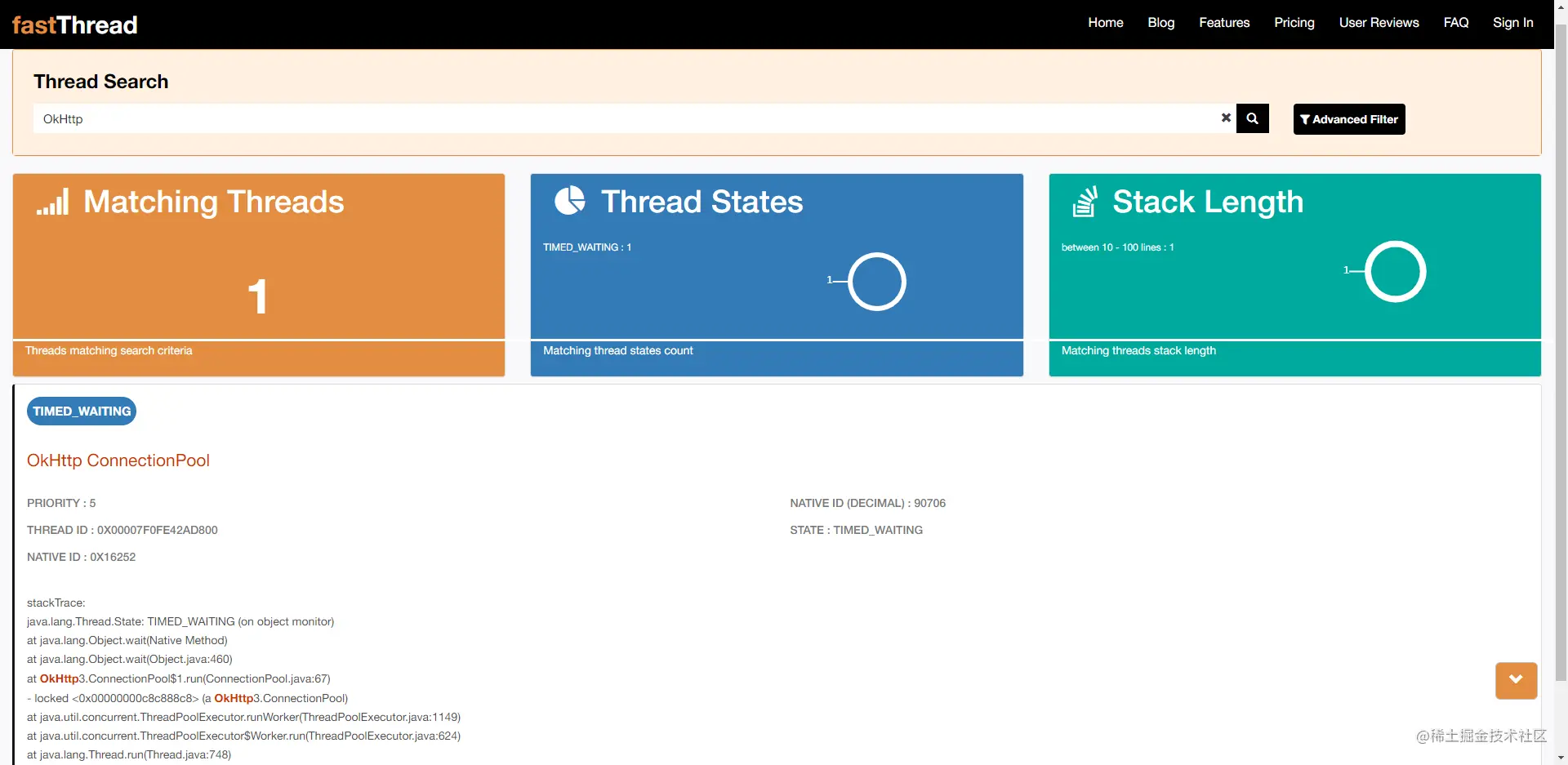Viewport: 1568px width, 765px height.
Task: Click the pie chart icon in Thread States
Action: pyautogui.click(x=570, y=200)
